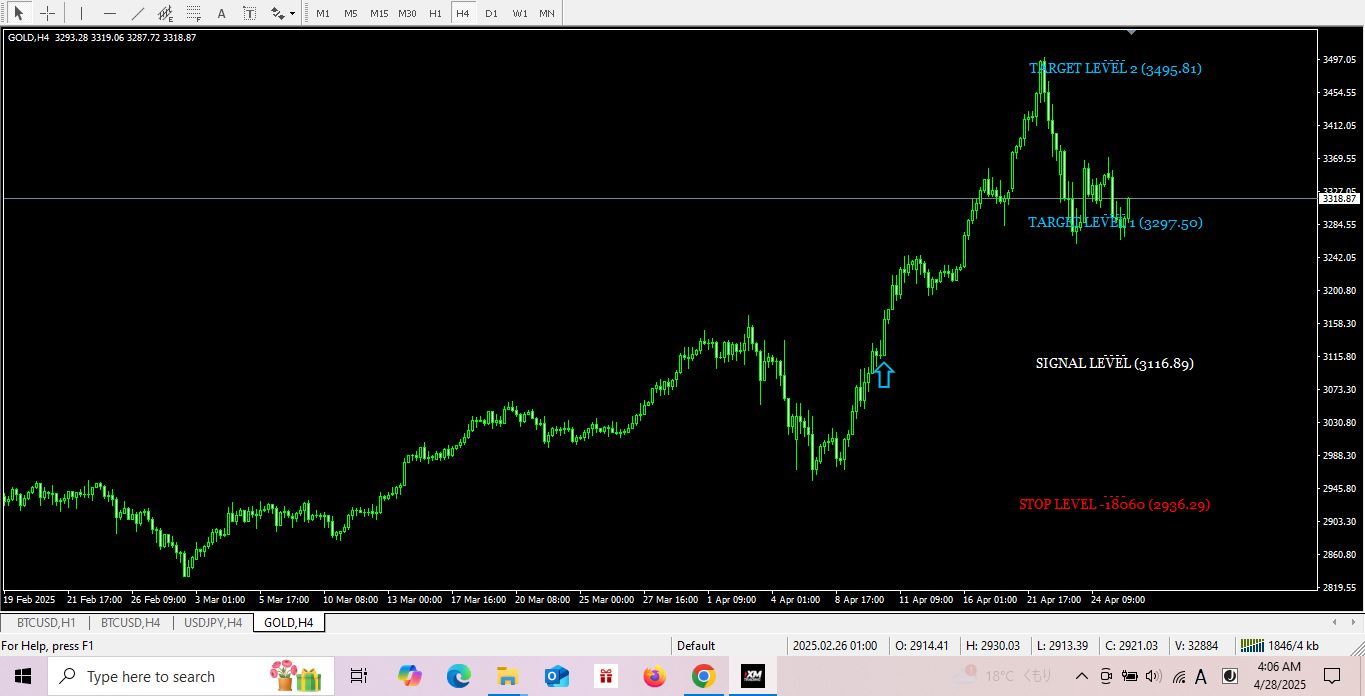This screenshot has height=696, width=1365.
Task: Open the volume control tray icon
Action: click(1153, 676)
